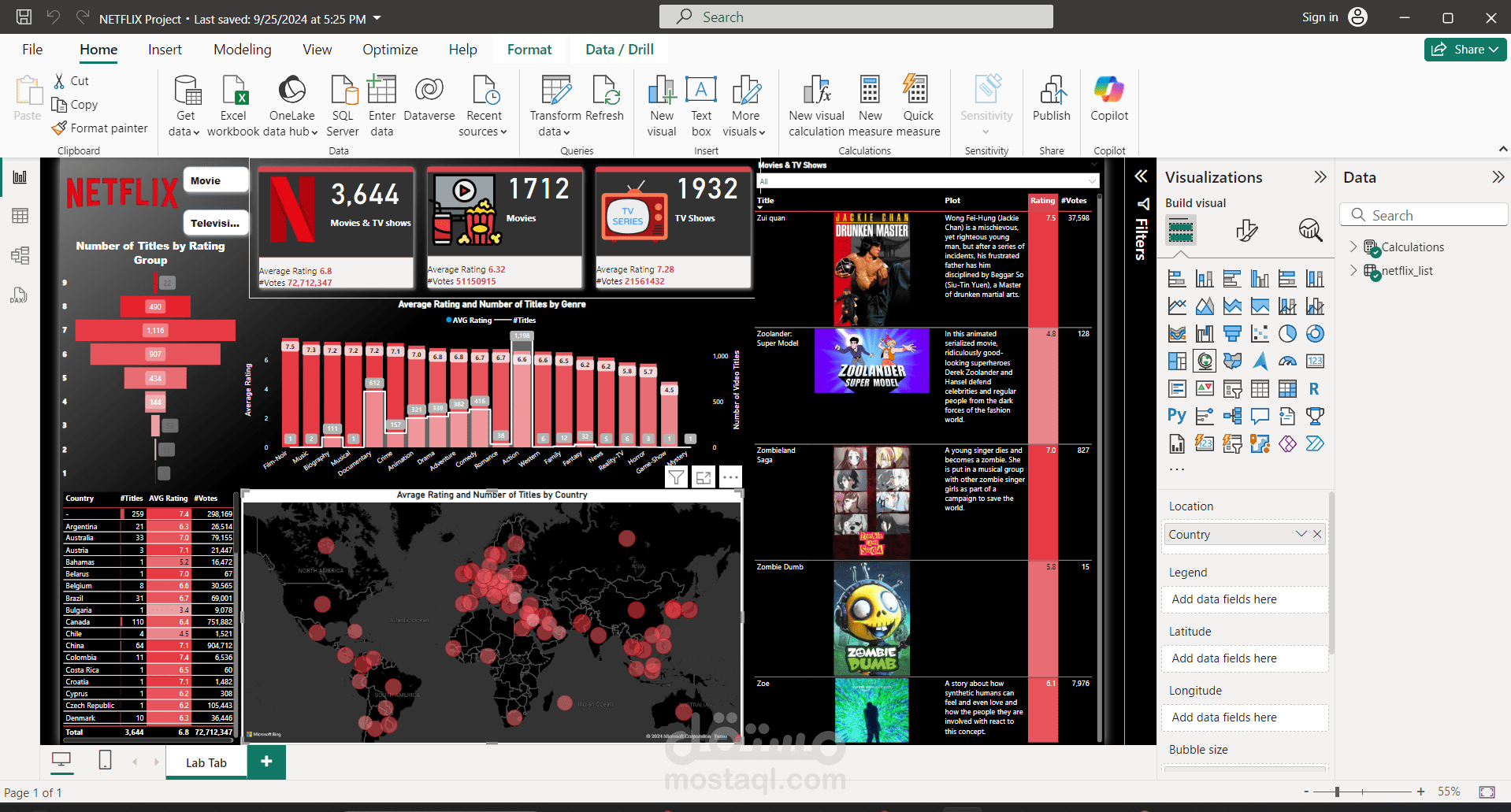Toggle the Televisi... slicer button
Screen dimensions: 1511x812
point(215,223)
